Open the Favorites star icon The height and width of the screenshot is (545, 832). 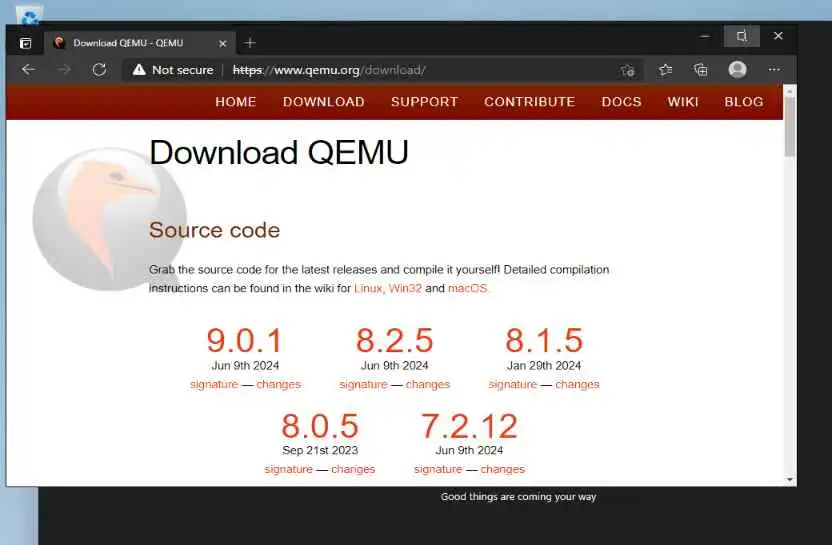click(665, 70)
